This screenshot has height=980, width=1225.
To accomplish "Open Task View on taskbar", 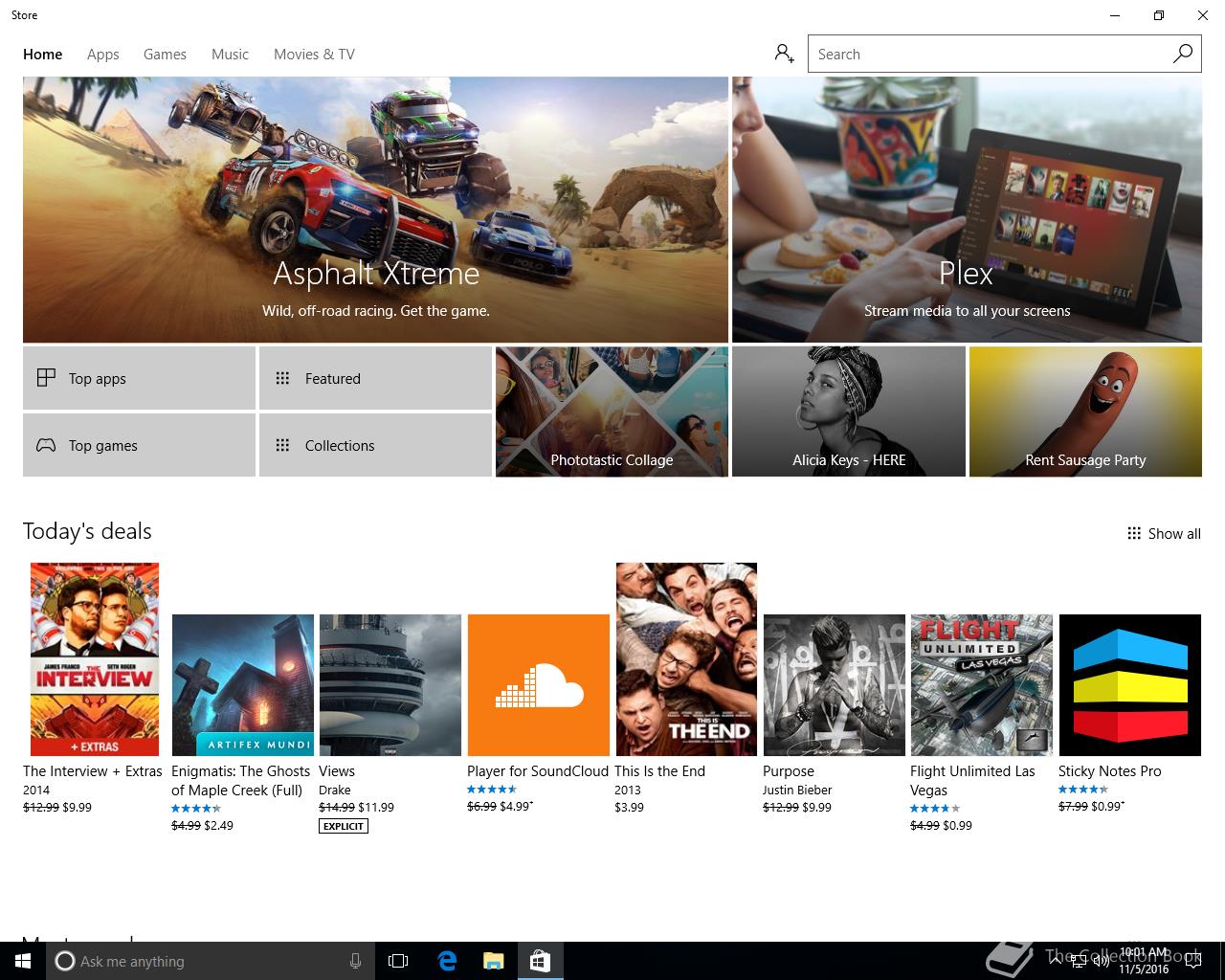I will 398,961.
